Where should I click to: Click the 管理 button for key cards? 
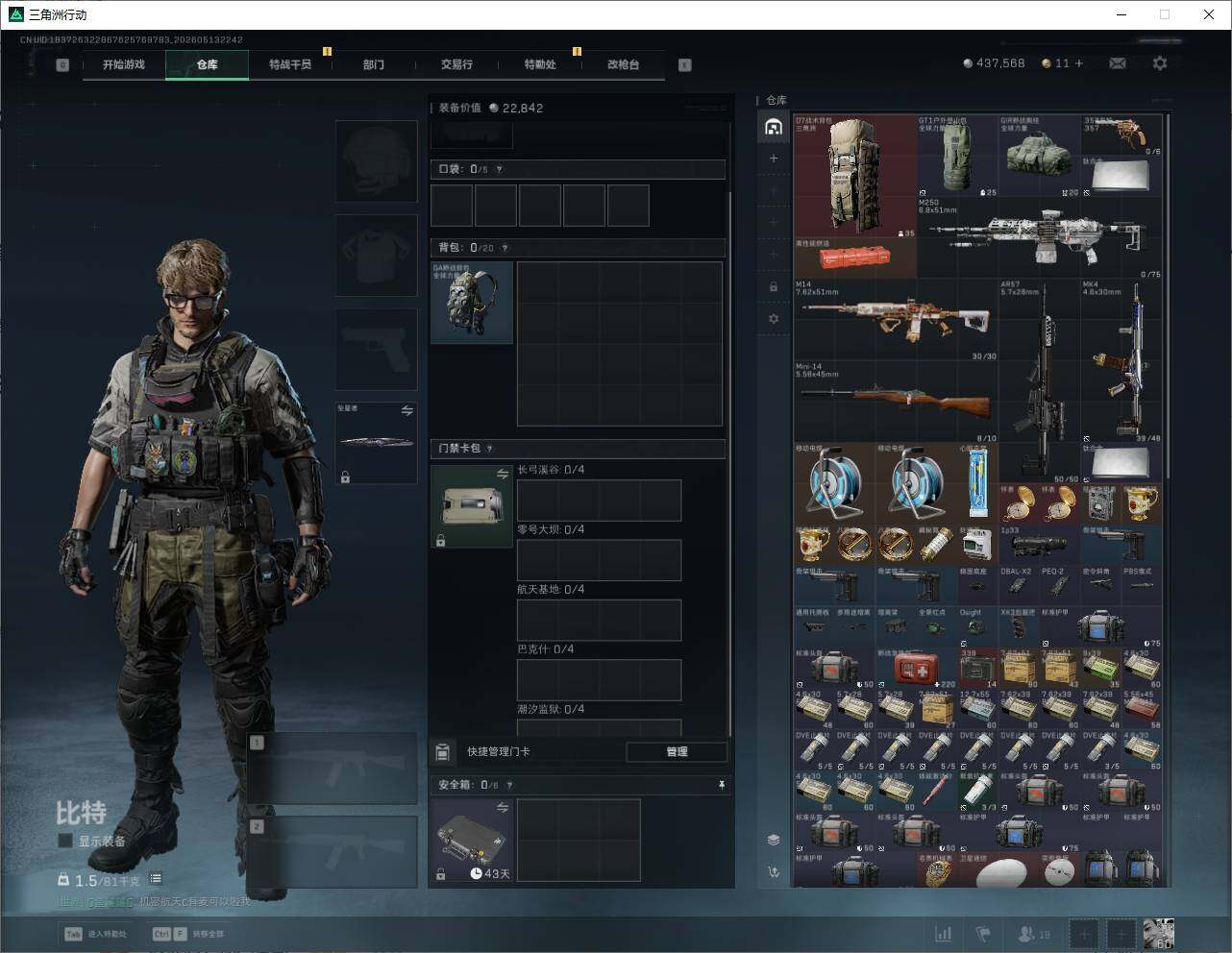pyautogui.click(x=677, y=751)
